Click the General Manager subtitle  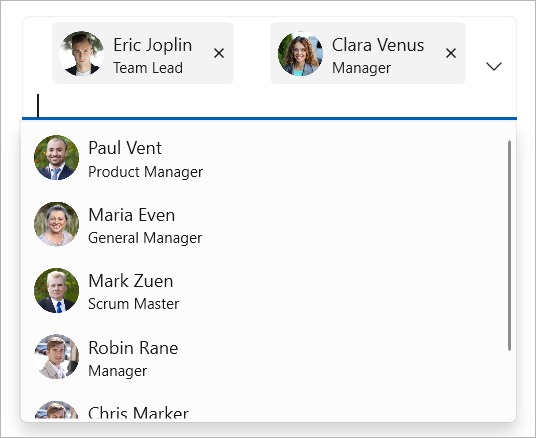tap(145, 238)
